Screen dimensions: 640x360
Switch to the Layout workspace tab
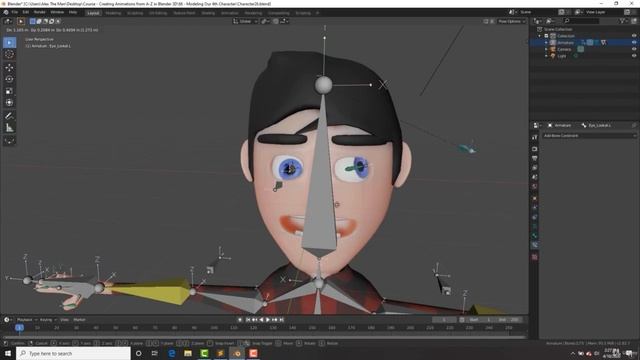(93, 13)
